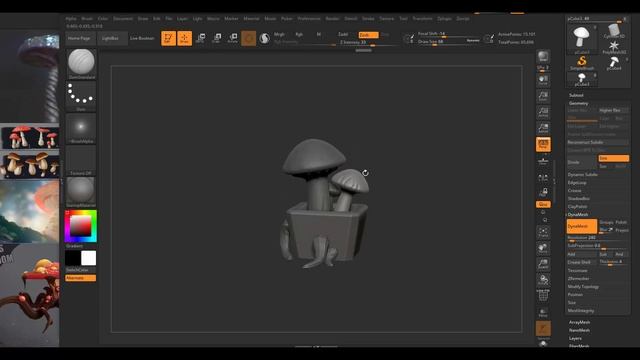The image size is (640, 360).
Task: Click the Local symmetry icon
Action: [x=543, y=177]
